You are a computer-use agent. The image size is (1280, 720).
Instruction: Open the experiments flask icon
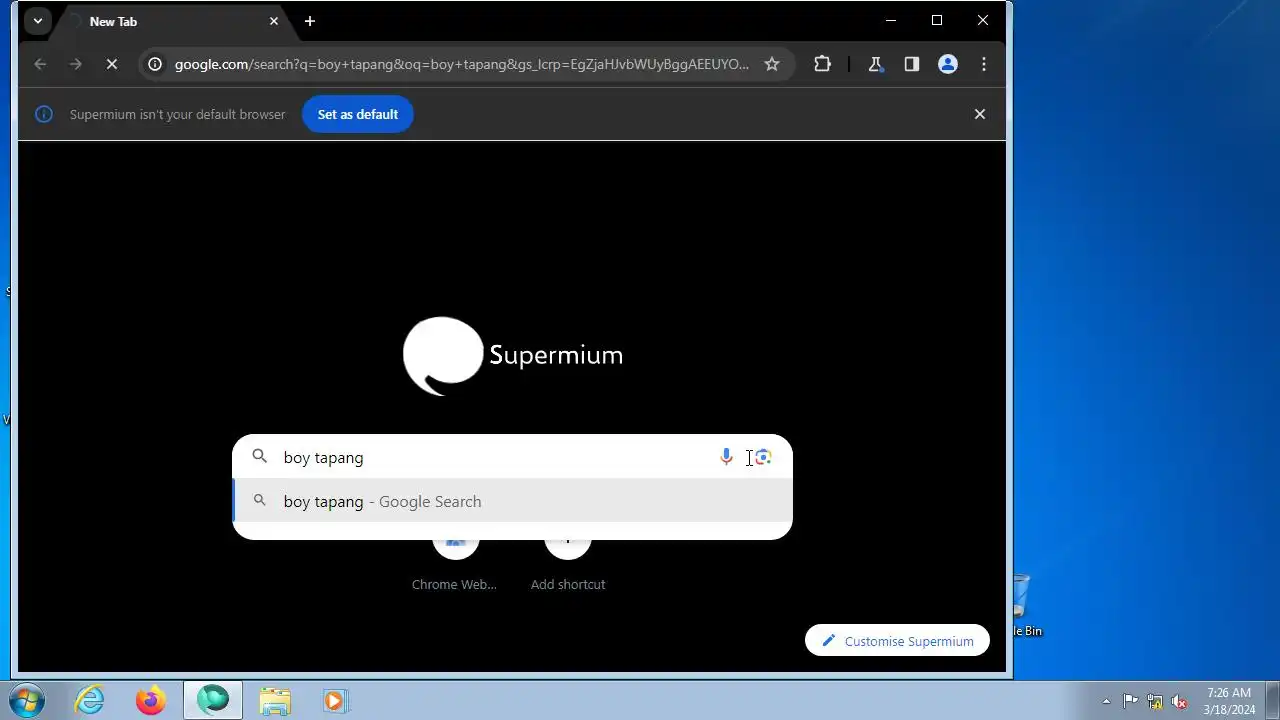coord(875,64)
